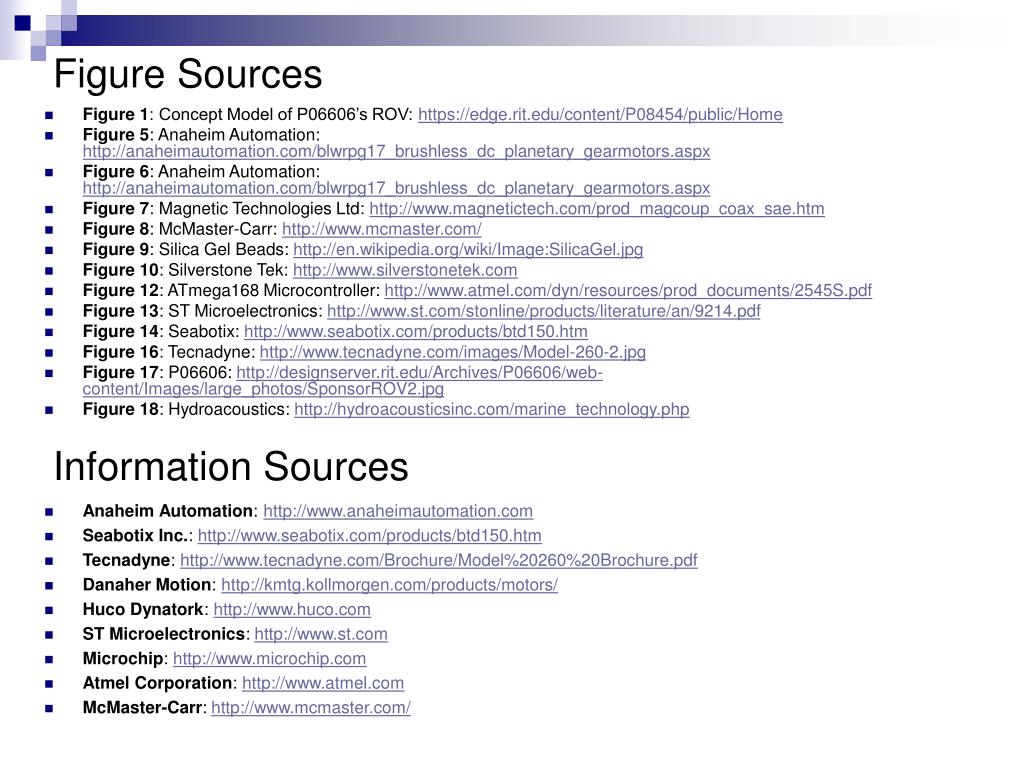This screenshot has height=768, width=1024.
Task: Open Tecnadyne Model 260 Brochure.pdf link
Action: [x=439, y=560]
